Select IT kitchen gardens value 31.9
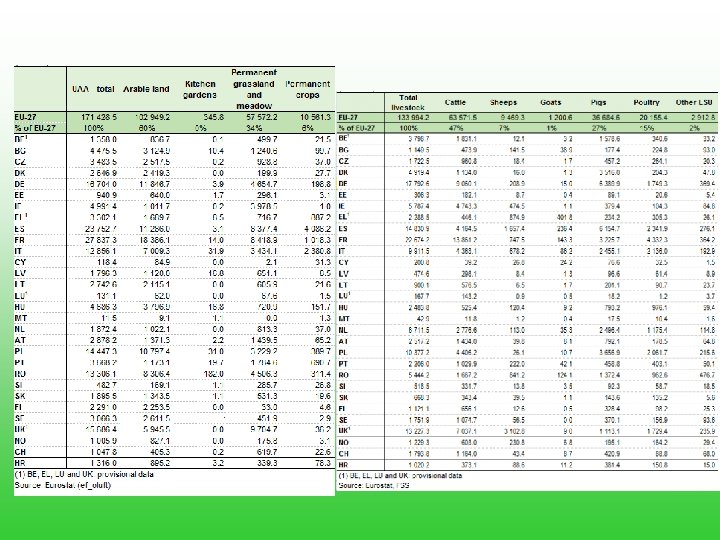The image size is (720, 540). point(216,251)
